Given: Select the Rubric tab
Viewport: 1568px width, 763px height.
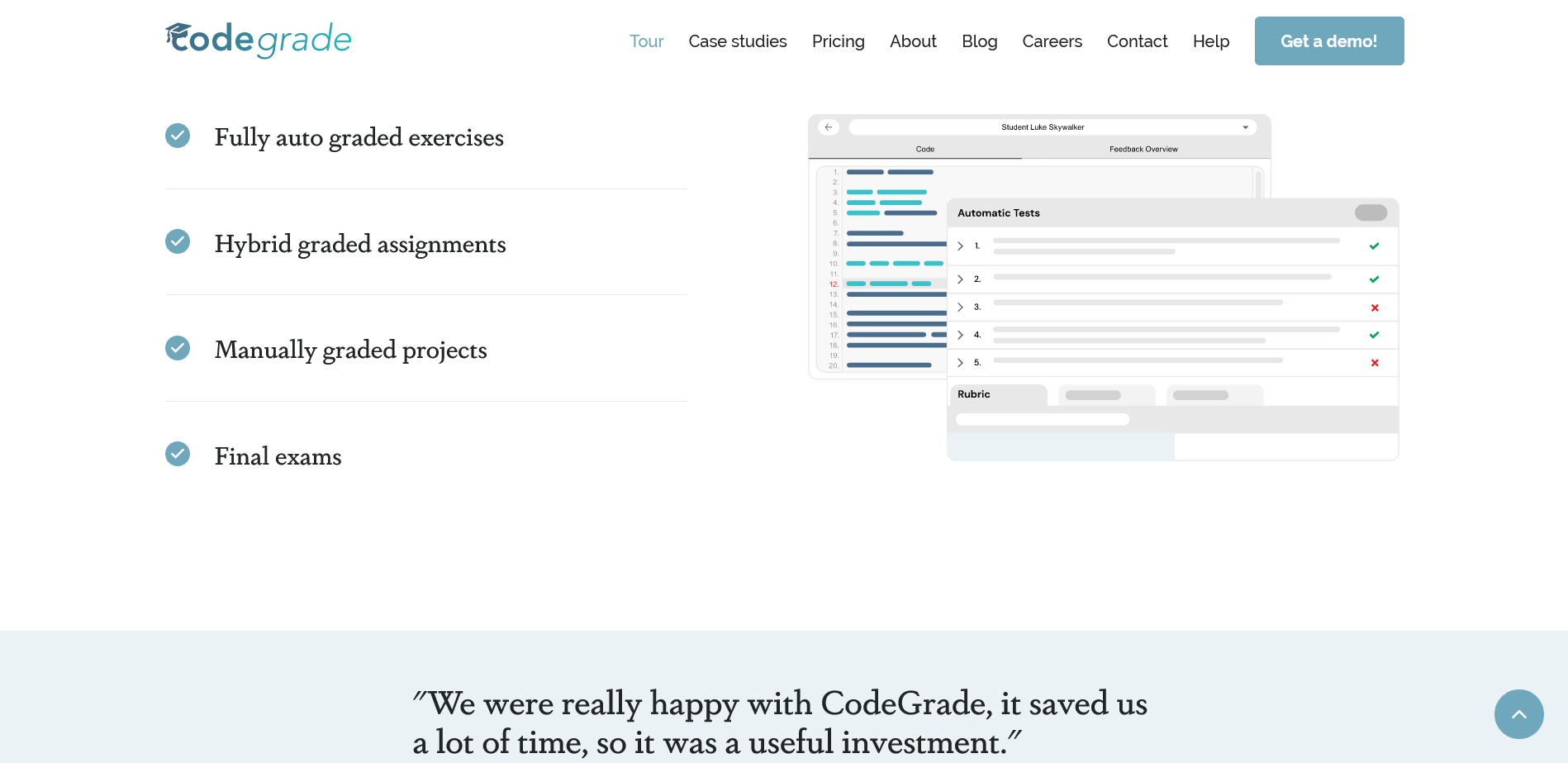Looking at the screenshot, I should (998, 394).
